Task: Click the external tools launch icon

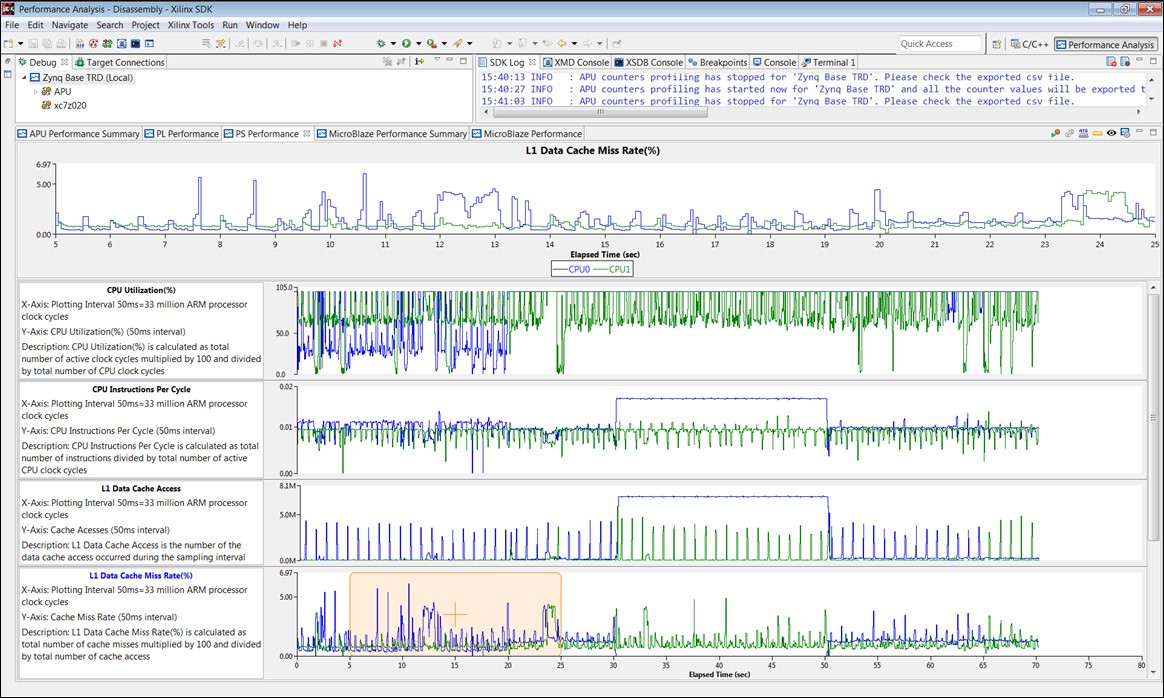Action: 458,44
